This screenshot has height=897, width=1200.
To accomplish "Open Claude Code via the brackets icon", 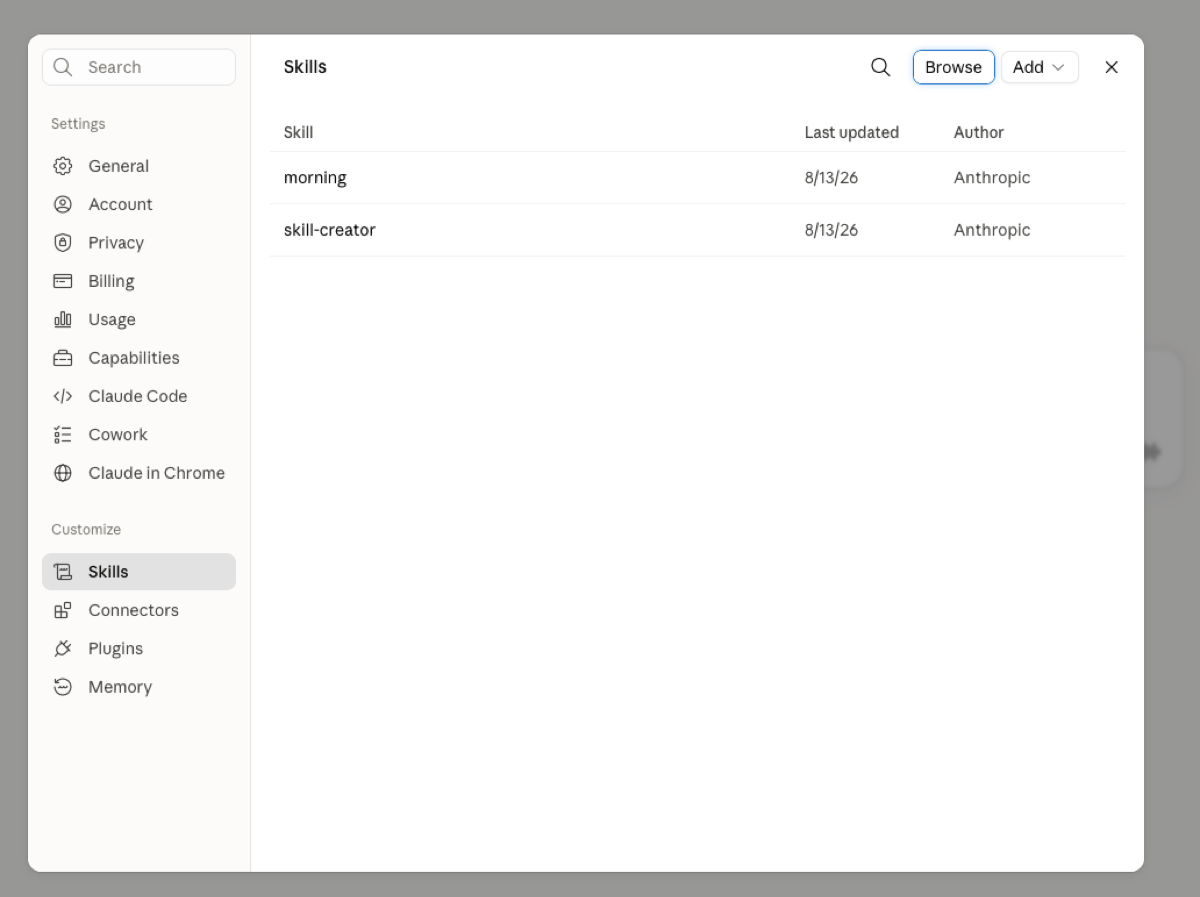I will tap(63, 396).
